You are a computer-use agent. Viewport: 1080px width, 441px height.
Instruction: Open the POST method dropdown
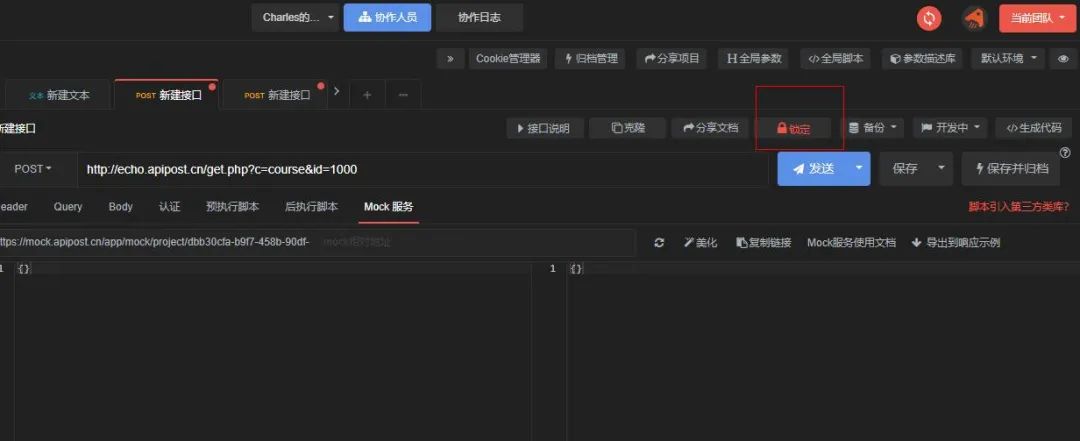33,169
